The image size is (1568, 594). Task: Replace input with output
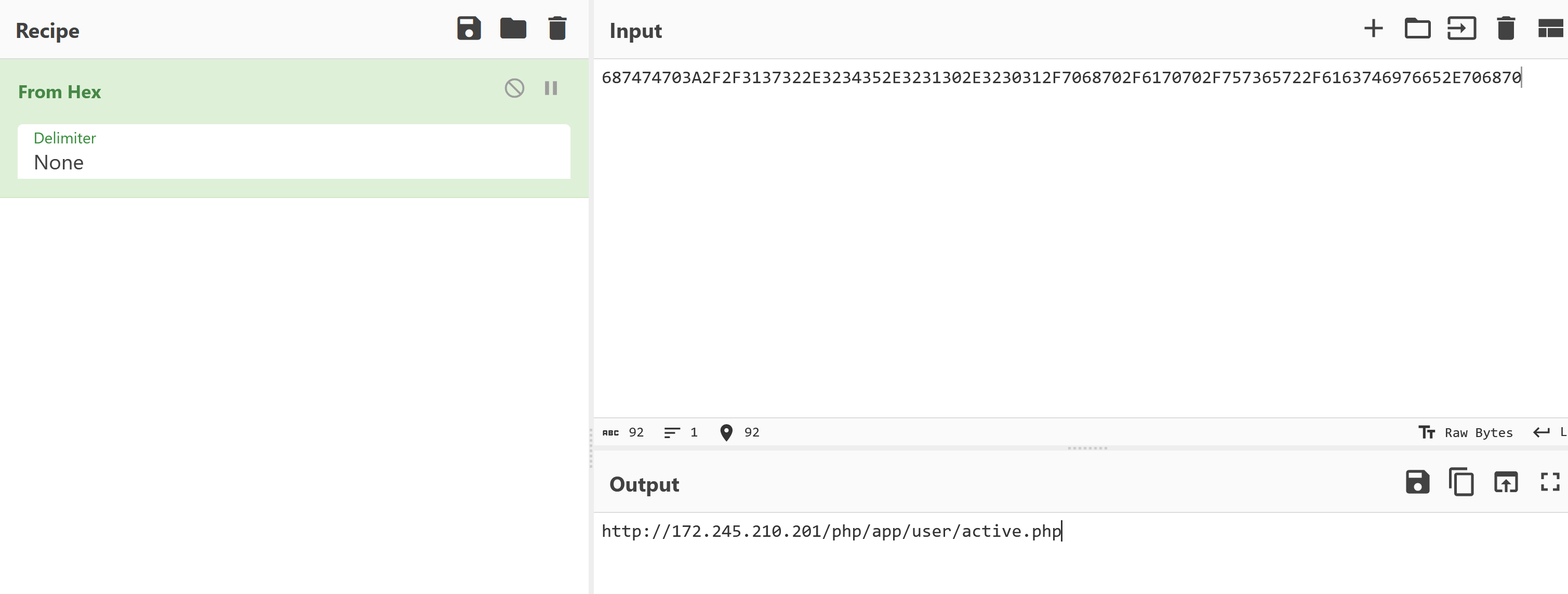tap(1505, 482)
